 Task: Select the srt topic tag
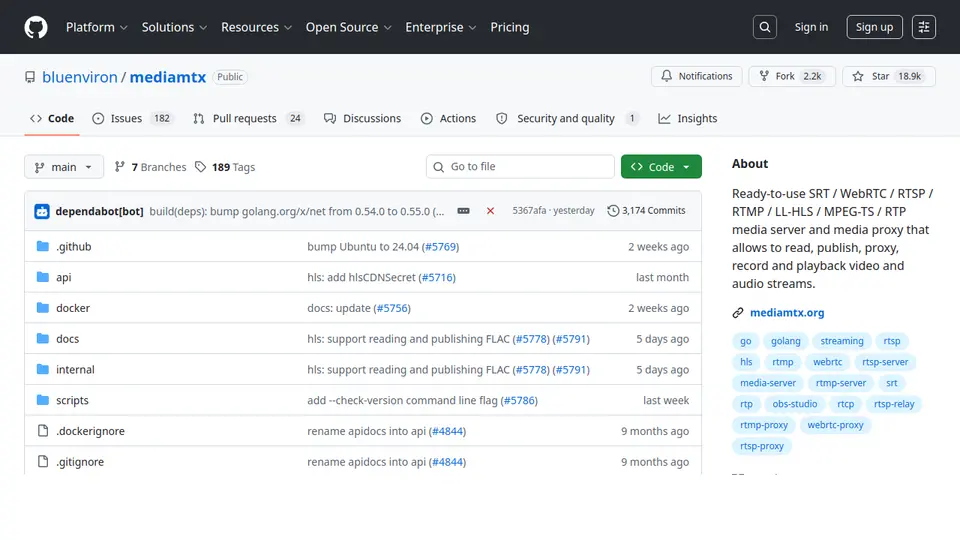891,383
